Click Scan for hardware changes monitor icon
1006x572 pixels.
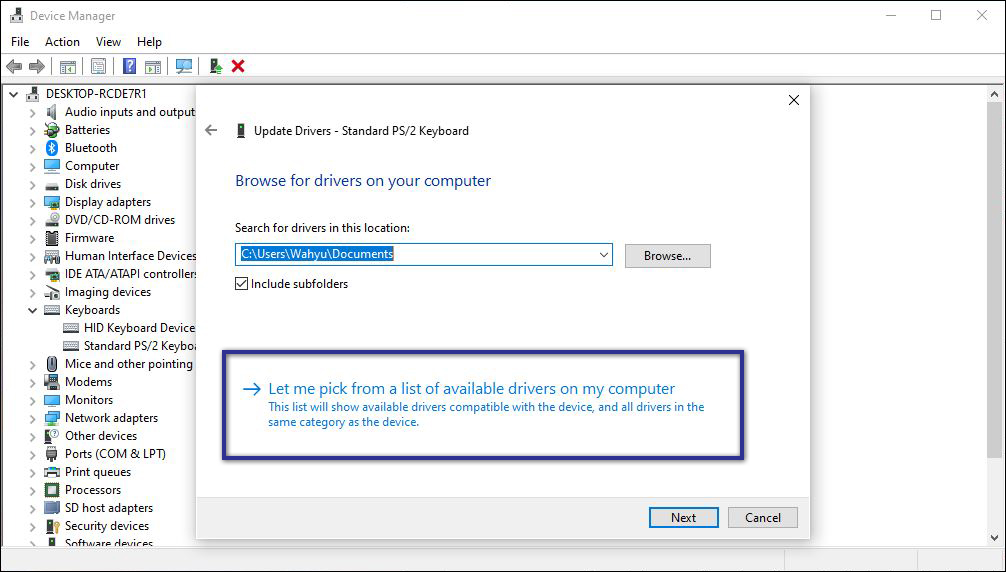pos(184,66)
